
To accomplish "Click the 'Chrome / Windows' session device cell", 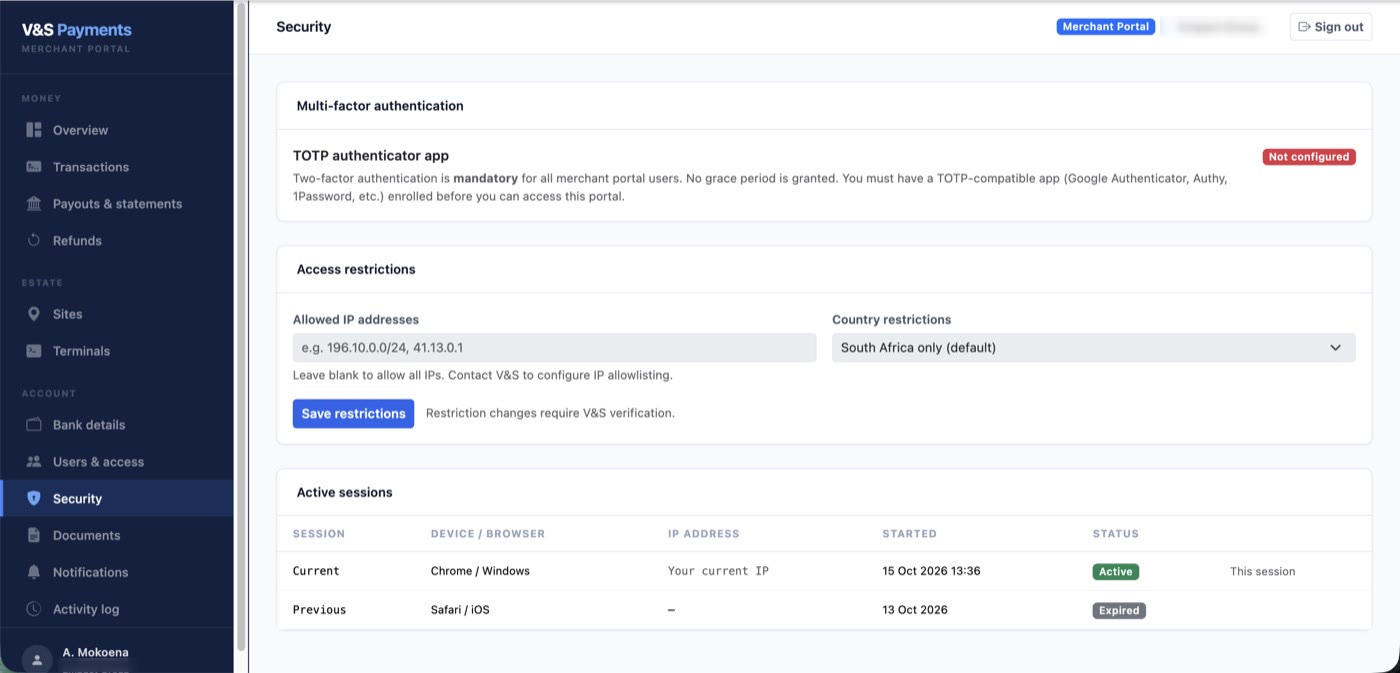I will click(480, 571).
